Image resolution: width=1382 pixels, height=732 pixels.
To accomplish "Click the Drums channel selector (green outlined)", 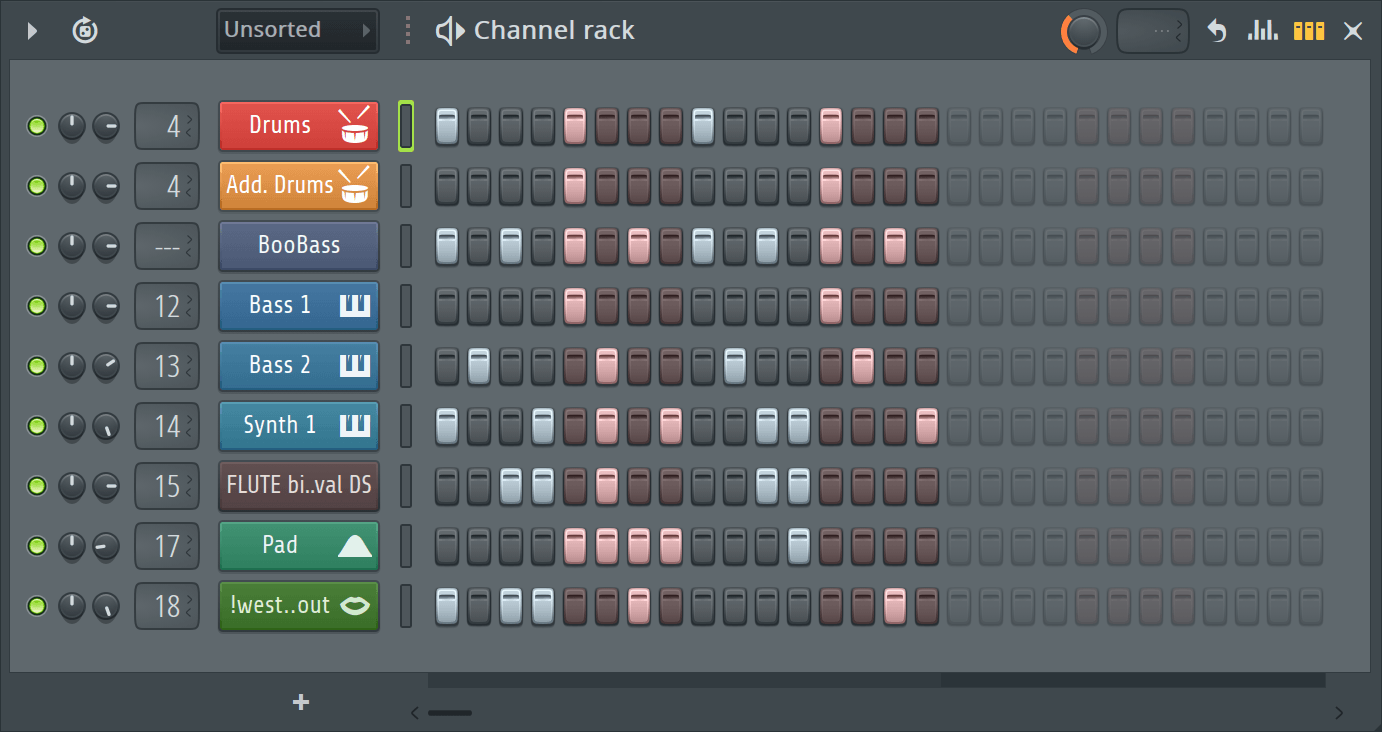I will click(406, 126).
